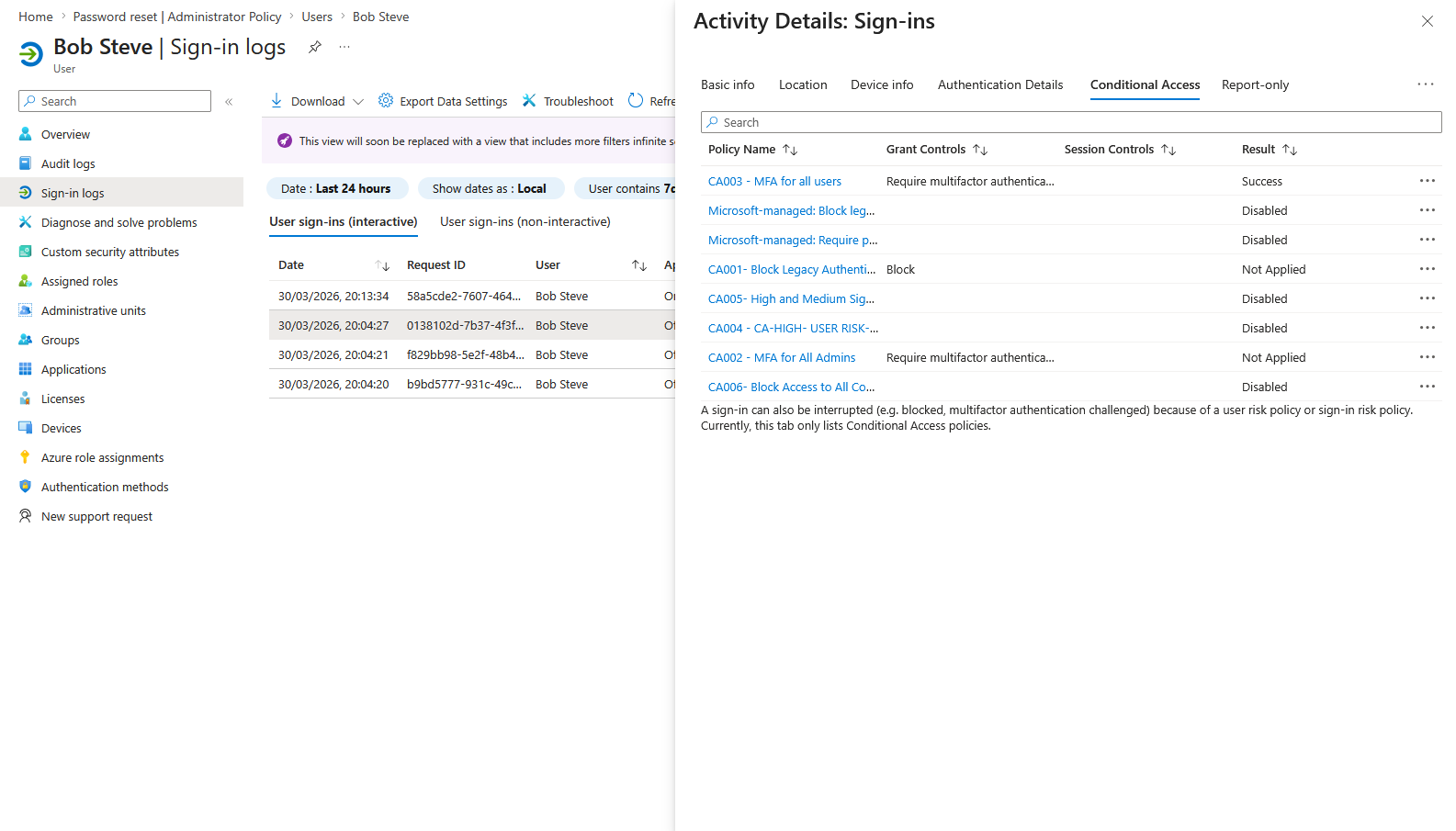Viewport: 1456px width, 831px height.
Task: Click the Troubleshoot wrench icon
Action: (x=529, y=100)
